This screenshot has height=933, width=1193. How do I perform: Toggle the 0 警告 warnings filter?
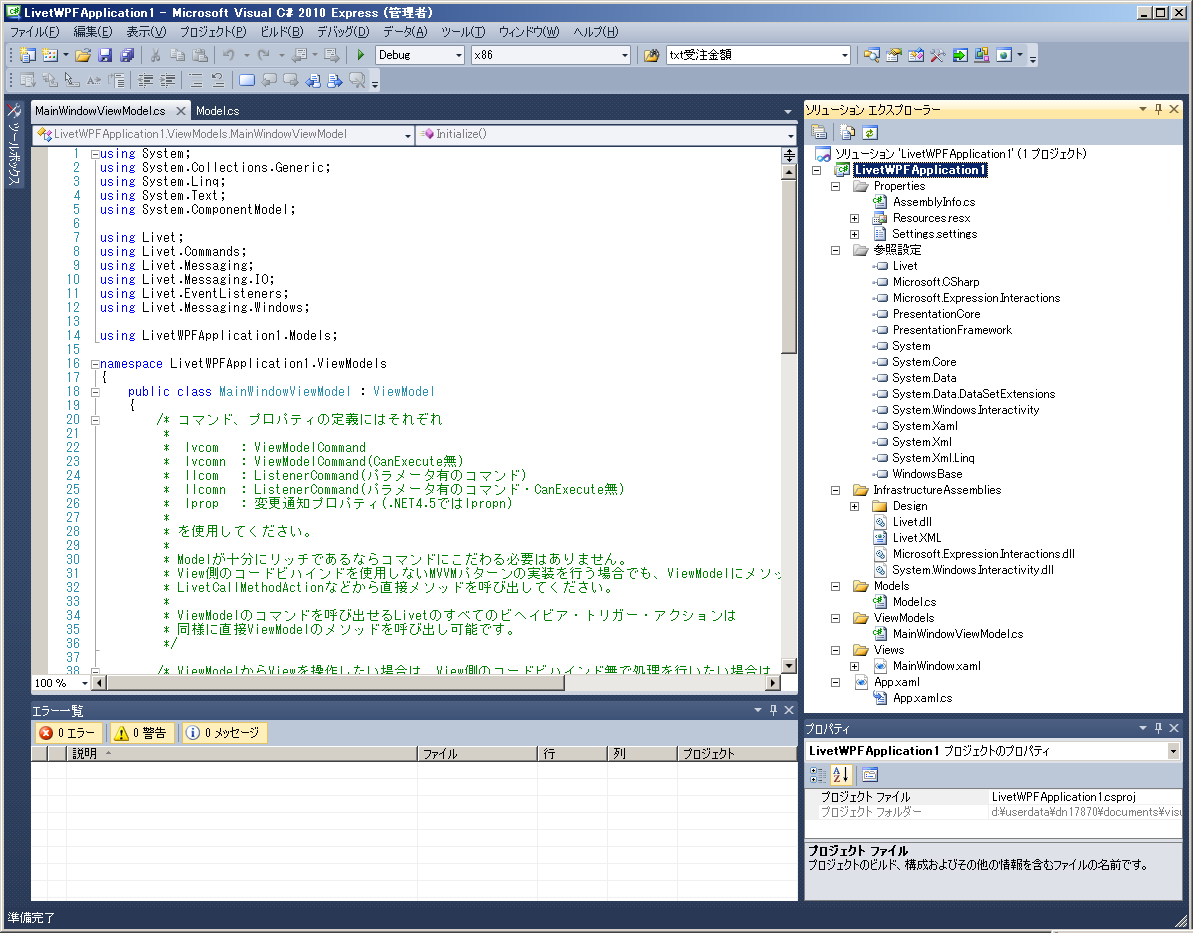click(140, 733)
